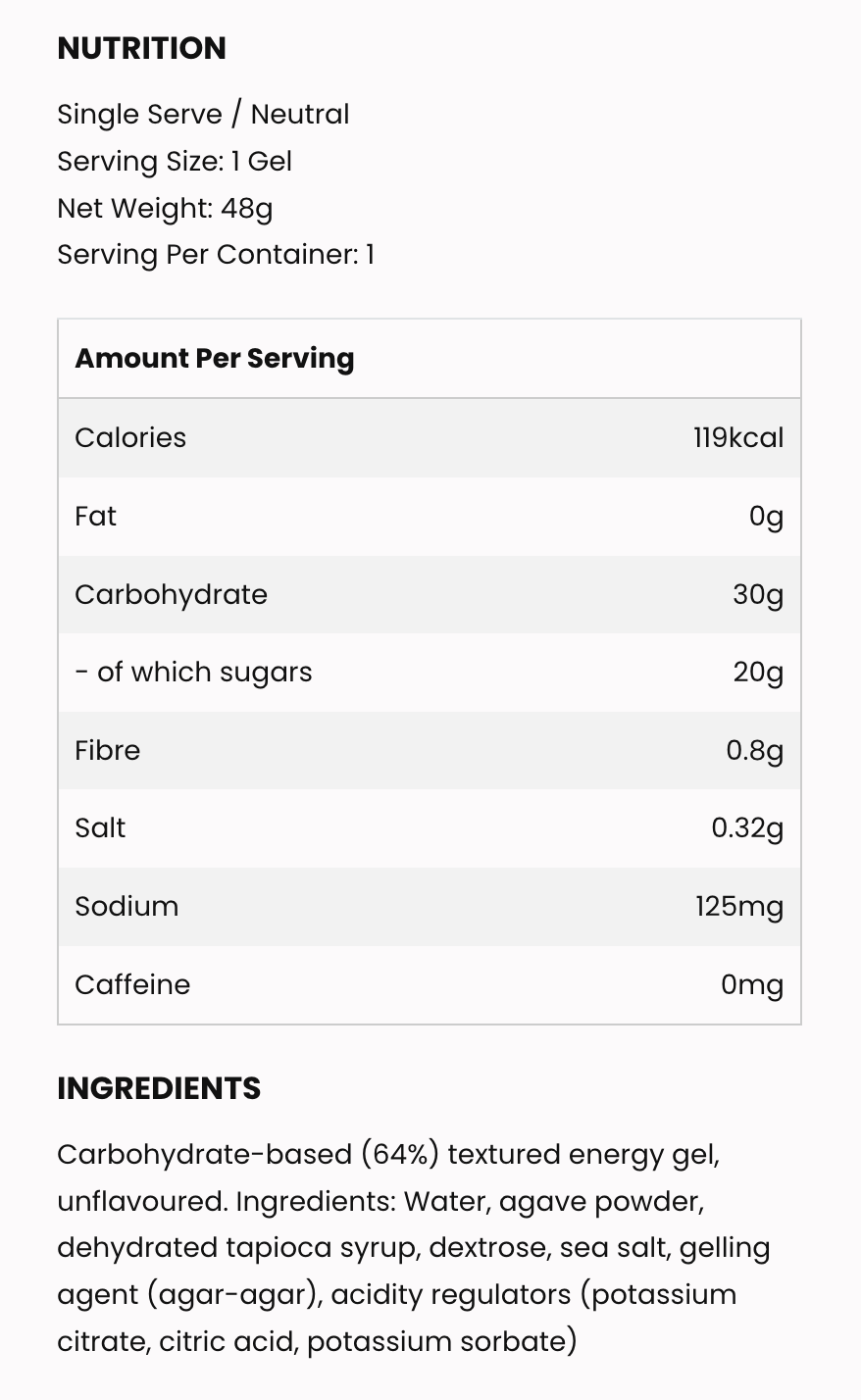Viewport: 861px width, 1400px height.
Task: Click the INGREDIENTS heading
Action: (x=159, y=1088)
